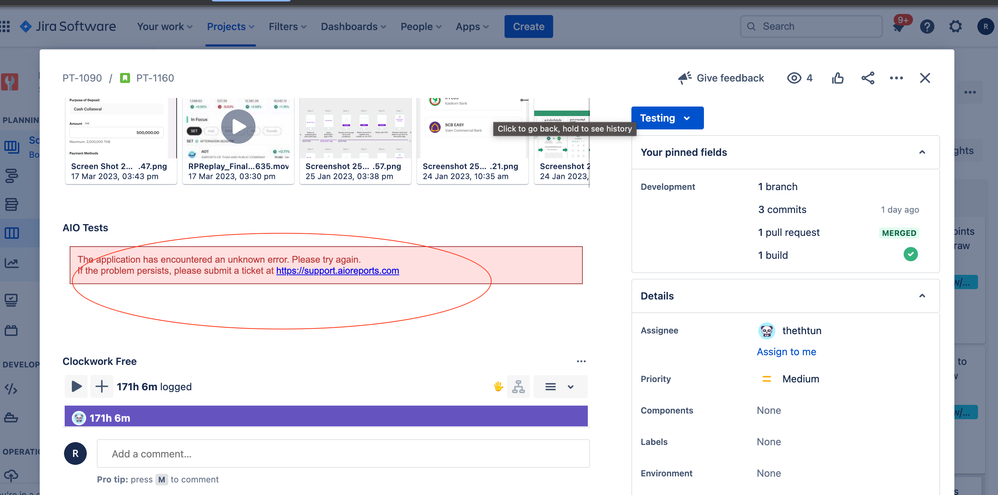Open the Screen Shot 2... .47.png attachment thumbnail
998x495 pixels.
tap(121, 141)
